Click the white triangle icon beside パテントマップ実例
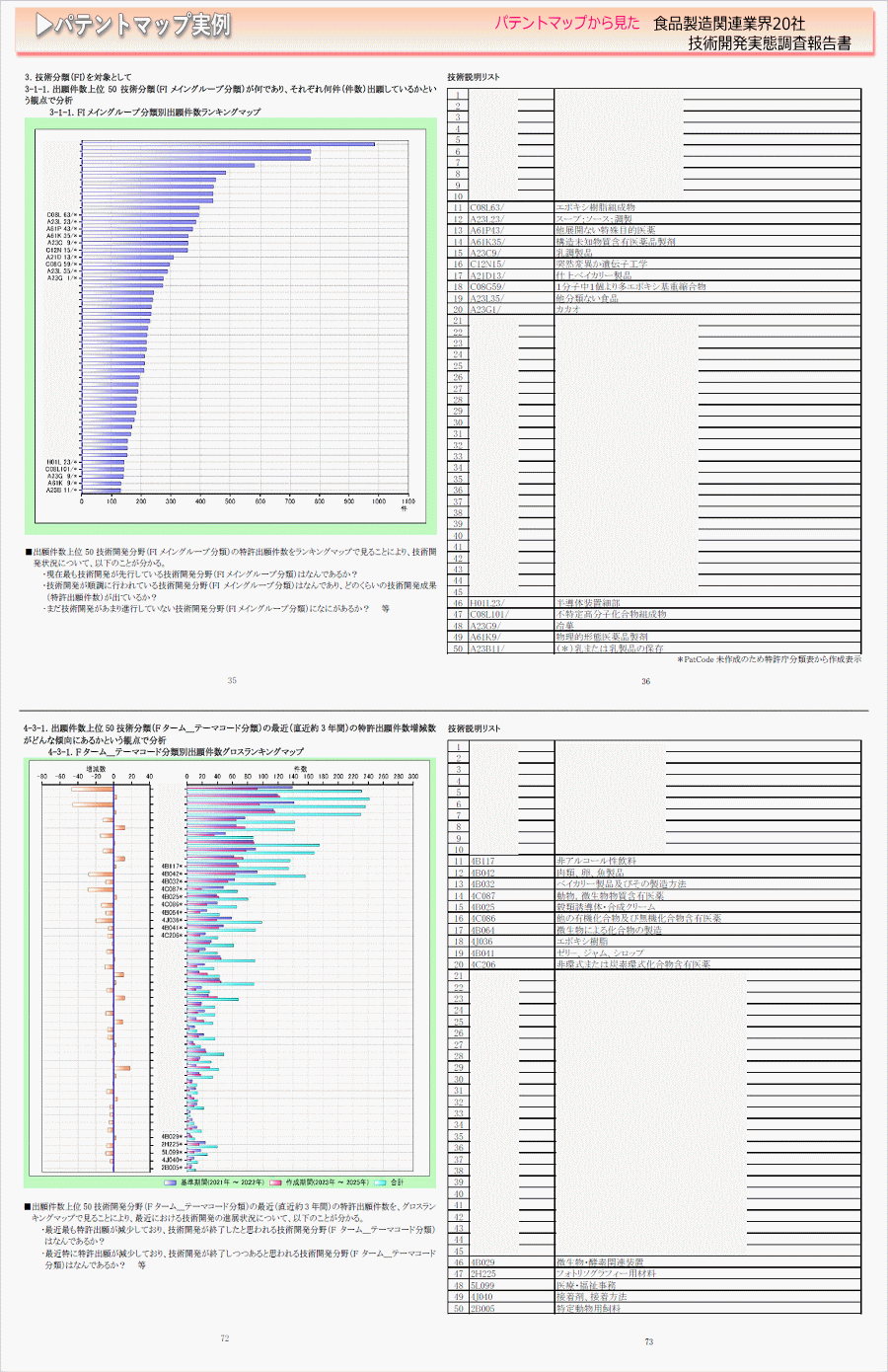 tap(42, 27)
